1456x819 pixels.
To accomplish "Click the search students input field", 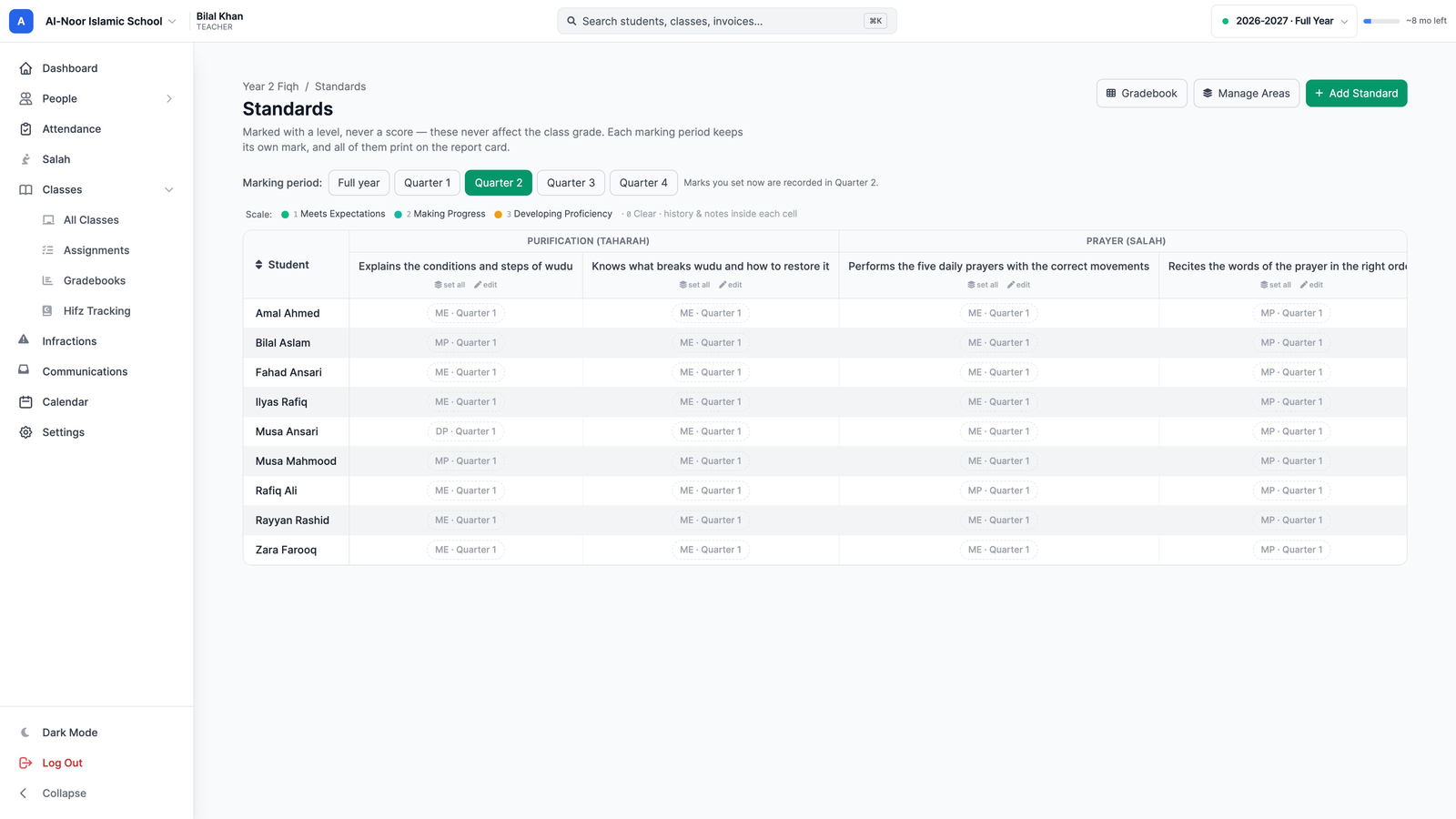I will 726,21.
